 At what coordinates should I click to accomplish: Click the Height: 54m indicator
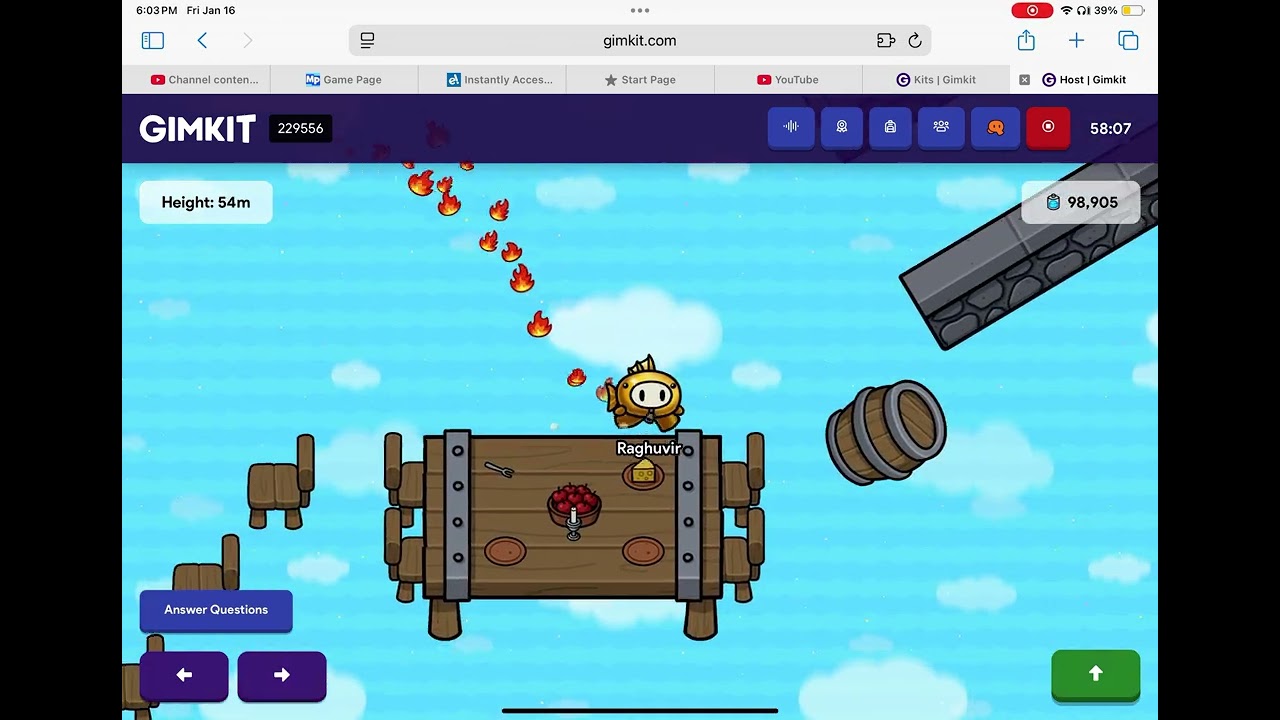(x=206, y=202)
